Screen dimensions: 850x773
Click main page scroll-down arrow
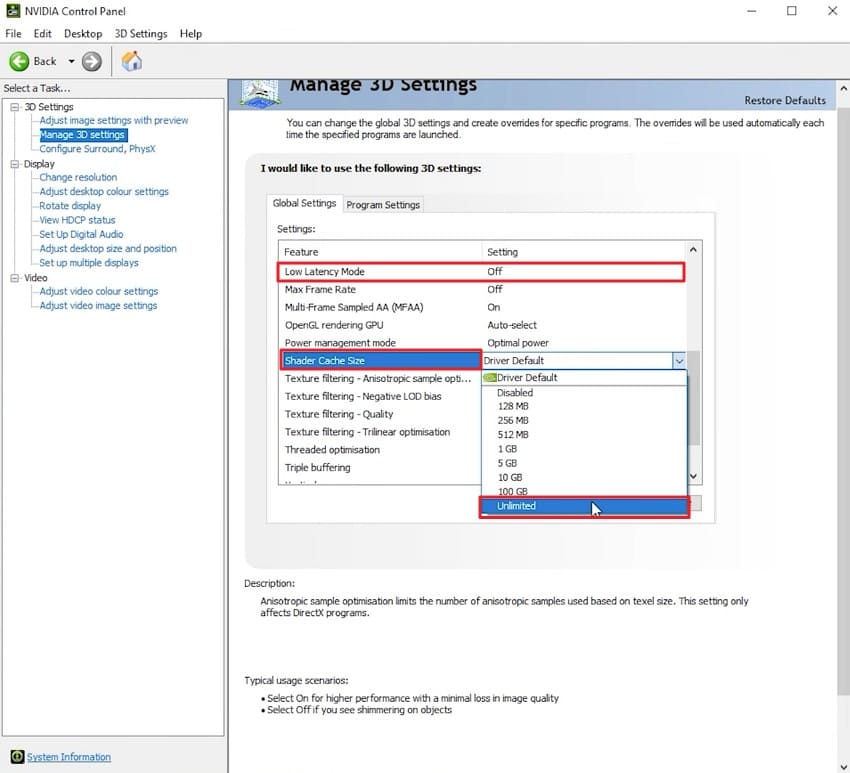(843, 766)
